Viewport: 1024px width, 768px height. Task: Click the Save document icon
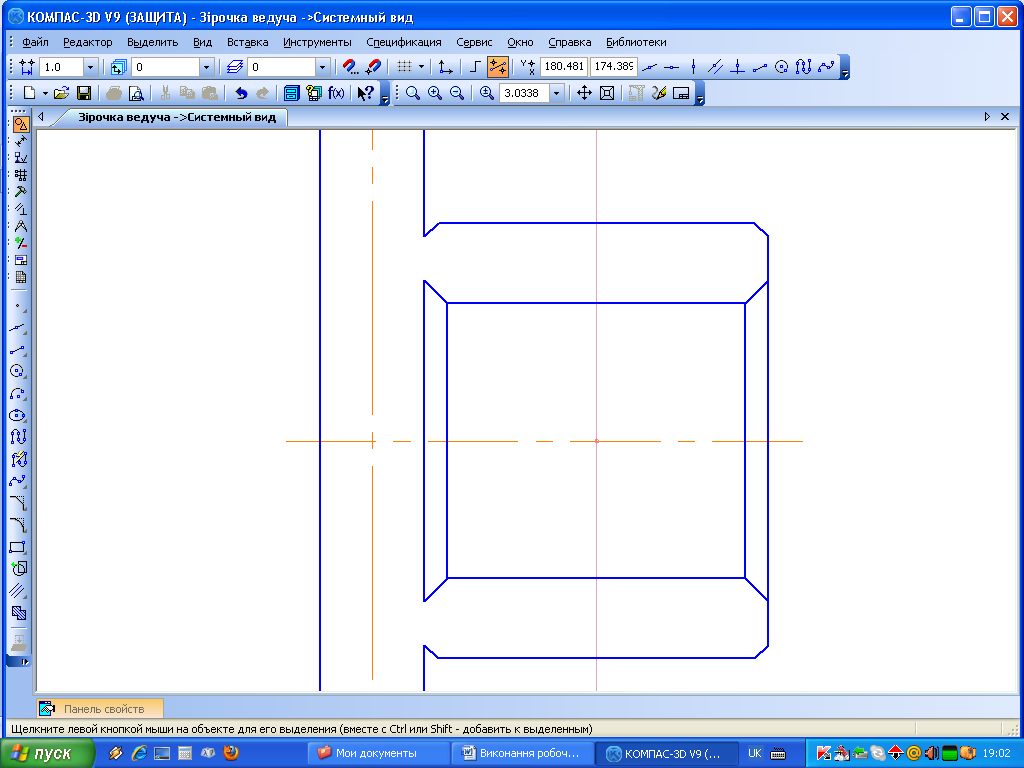coord(84,93)
